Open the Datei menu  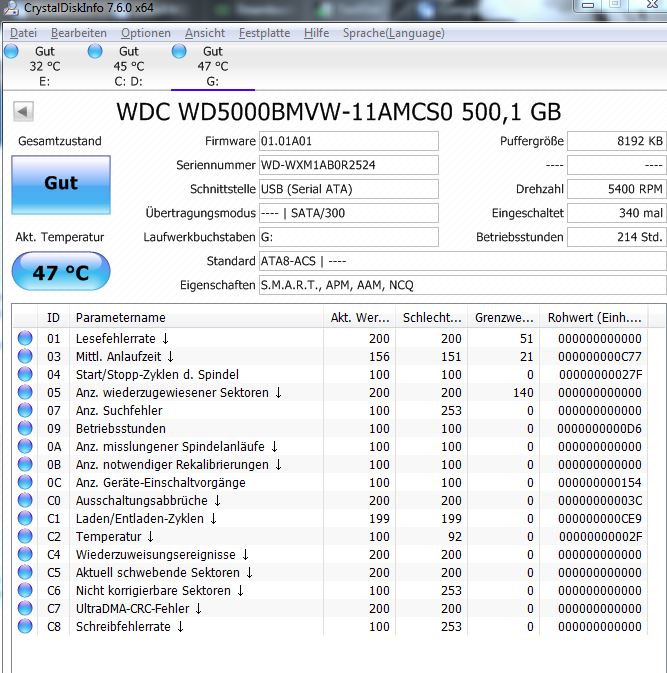[x=23, y=33]
